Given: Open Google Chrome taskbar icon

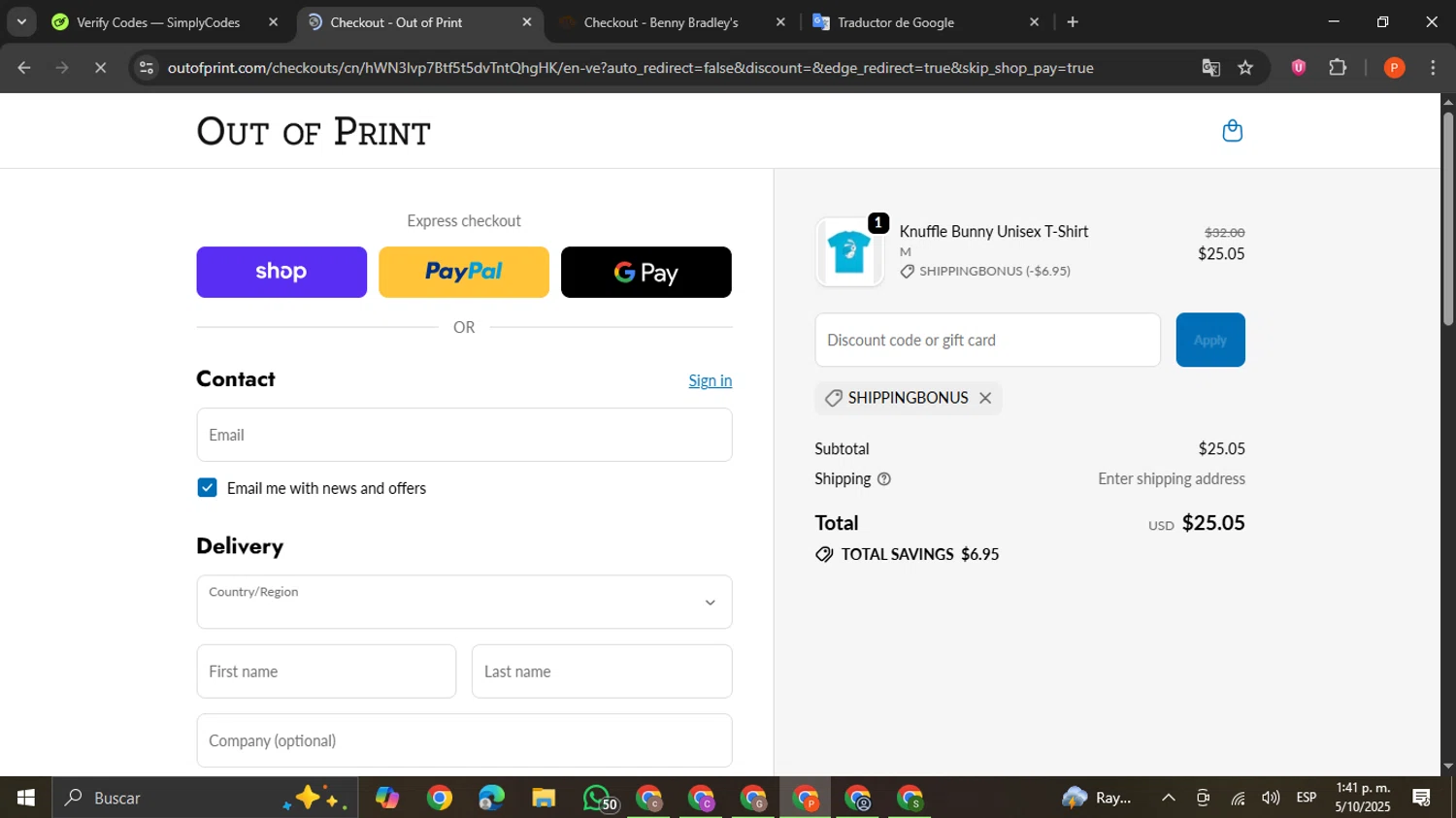Looking at the screenshot, I should click(440, 798).
